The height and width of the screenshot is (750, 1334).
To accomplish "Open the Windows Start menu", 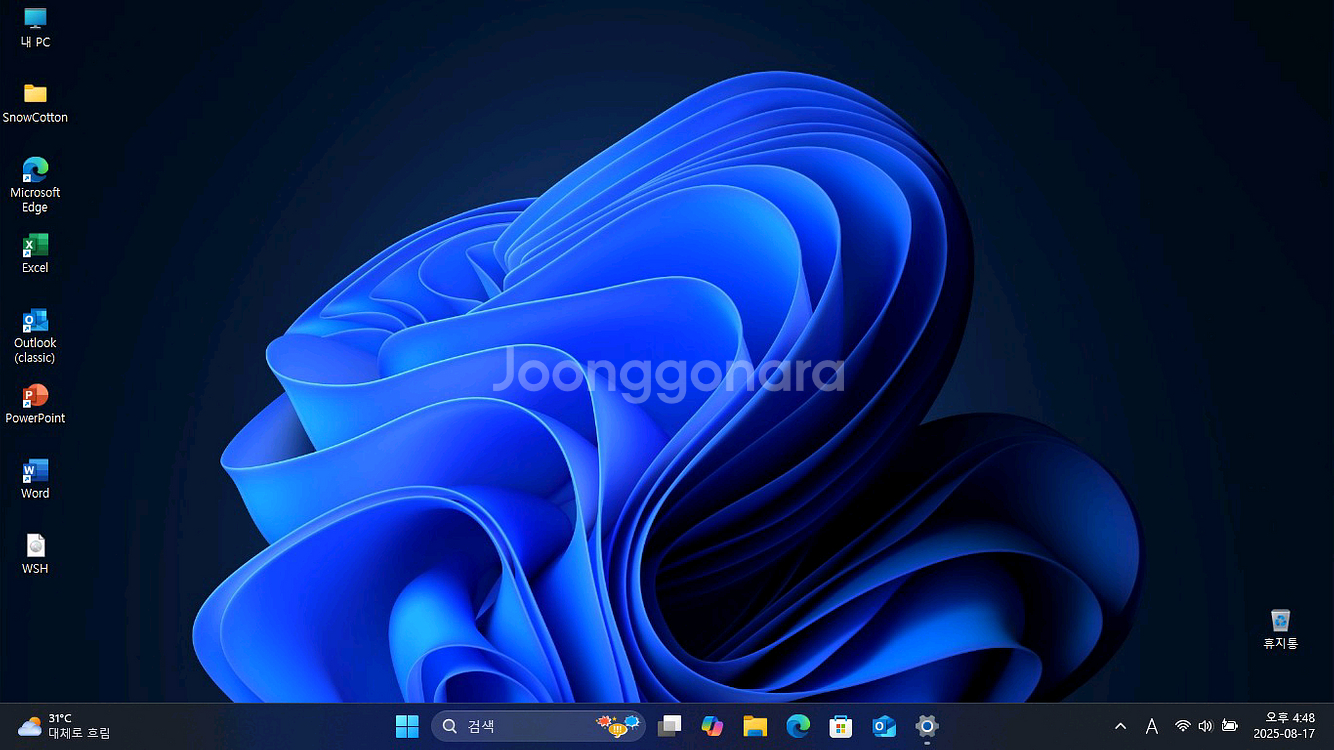I will pyautogui.click(x=407, y=726).
